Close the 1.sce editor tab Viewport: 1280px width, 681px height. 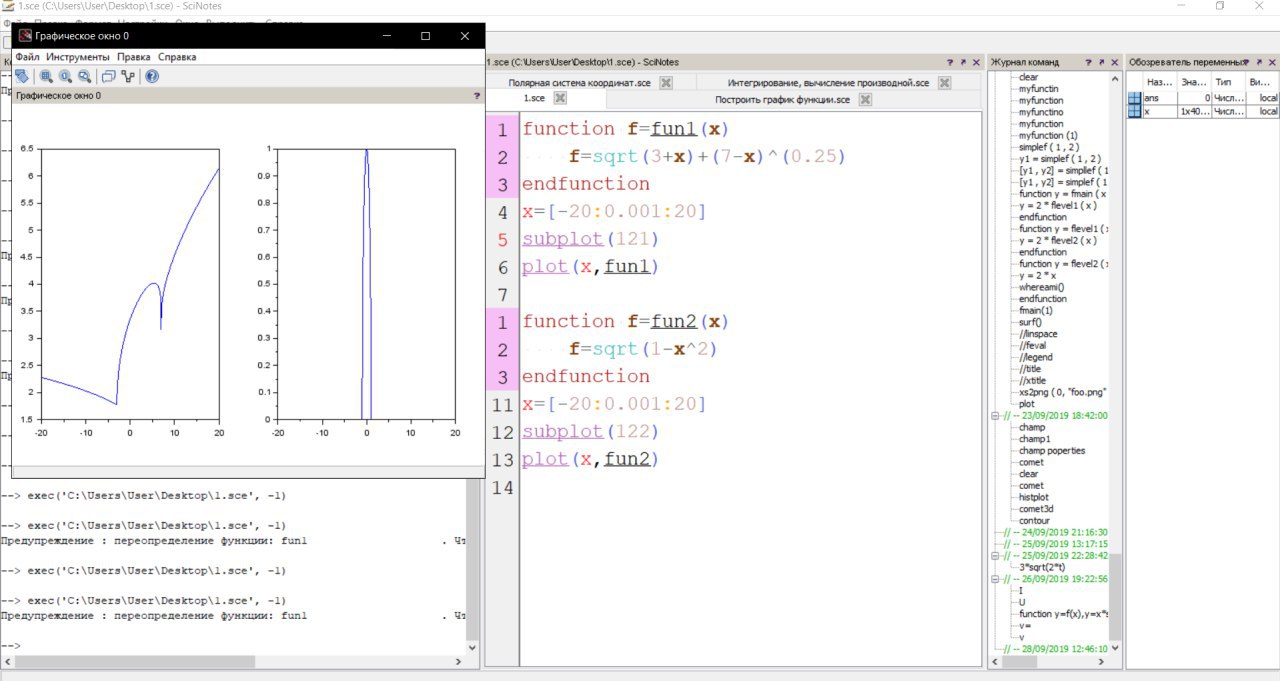coord(560,98)
